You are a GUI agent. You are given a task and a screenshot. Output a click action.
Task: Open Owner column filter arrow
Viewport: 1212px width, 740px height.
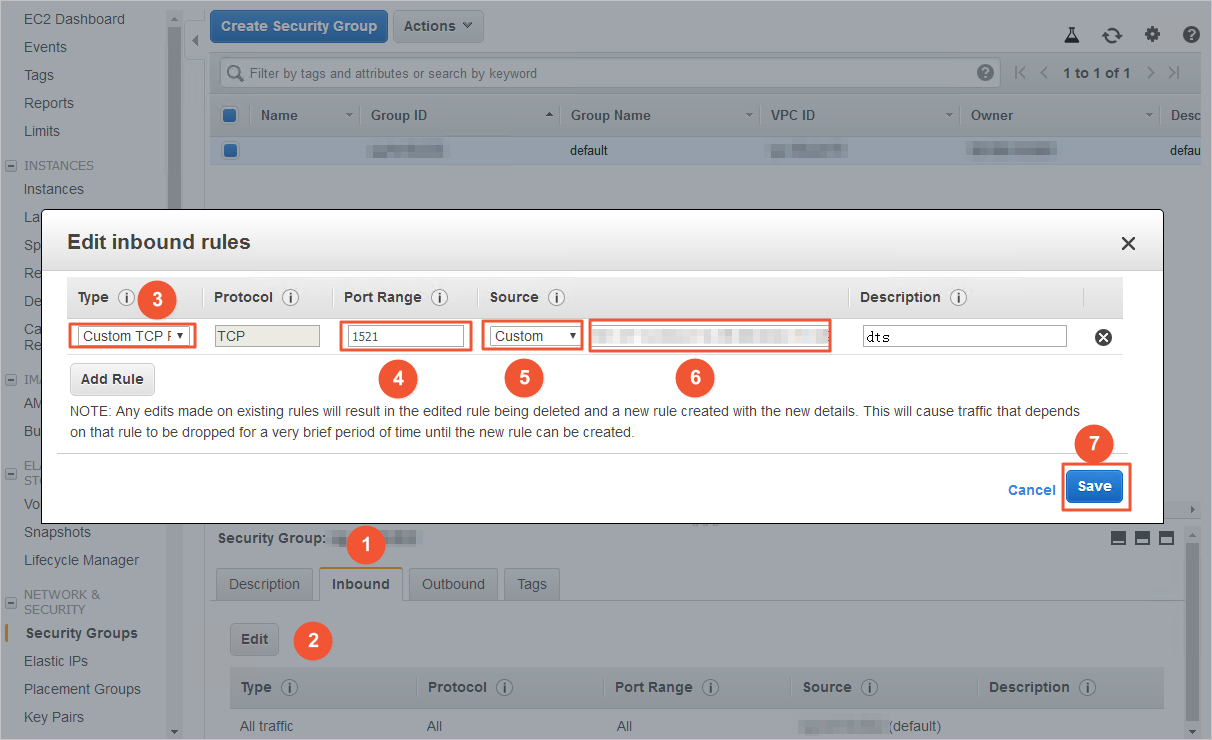coord(1150,116)
